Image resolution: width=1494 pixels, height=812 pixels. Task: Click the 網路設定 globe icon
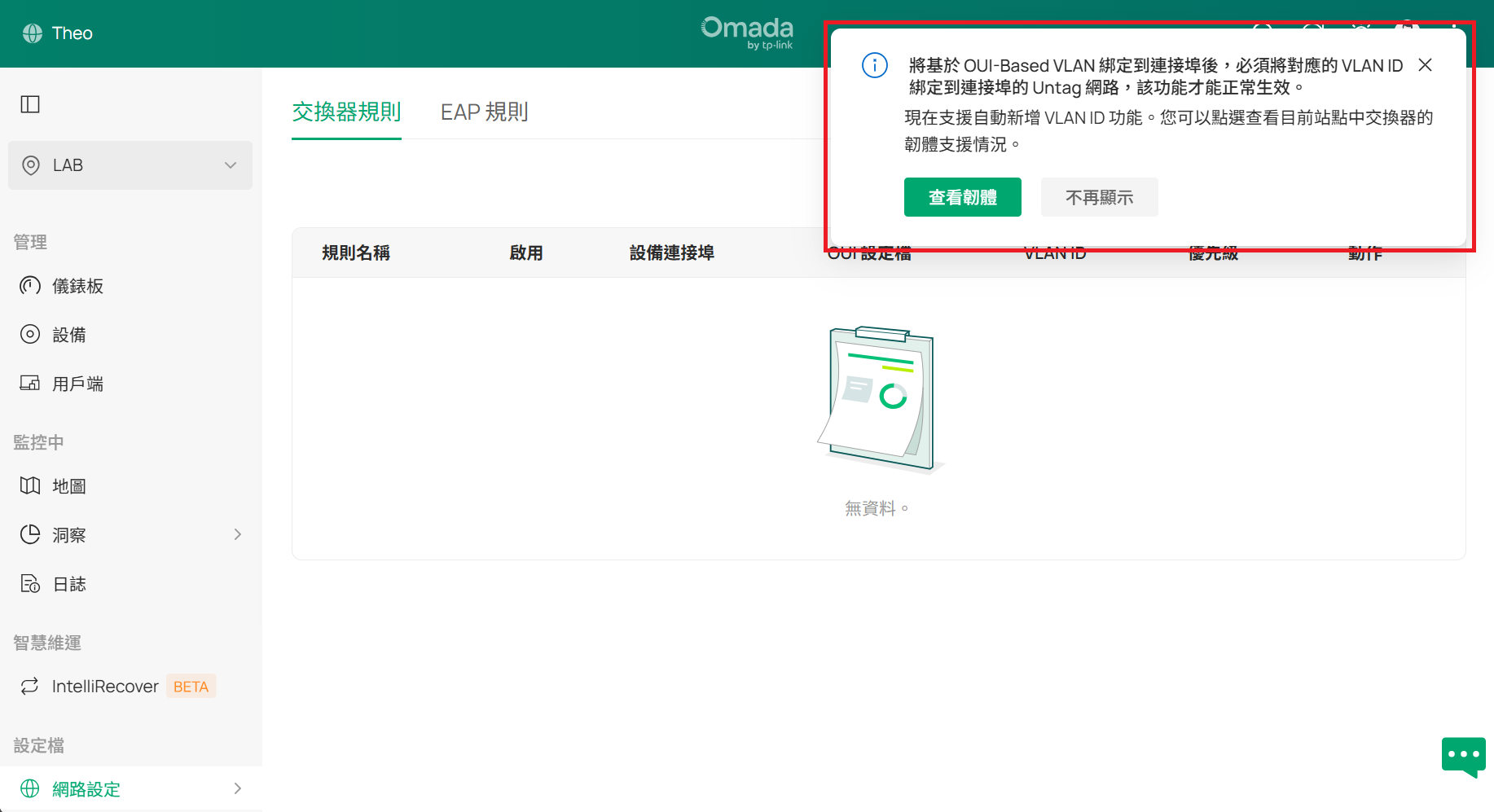[x=30, y=788]
